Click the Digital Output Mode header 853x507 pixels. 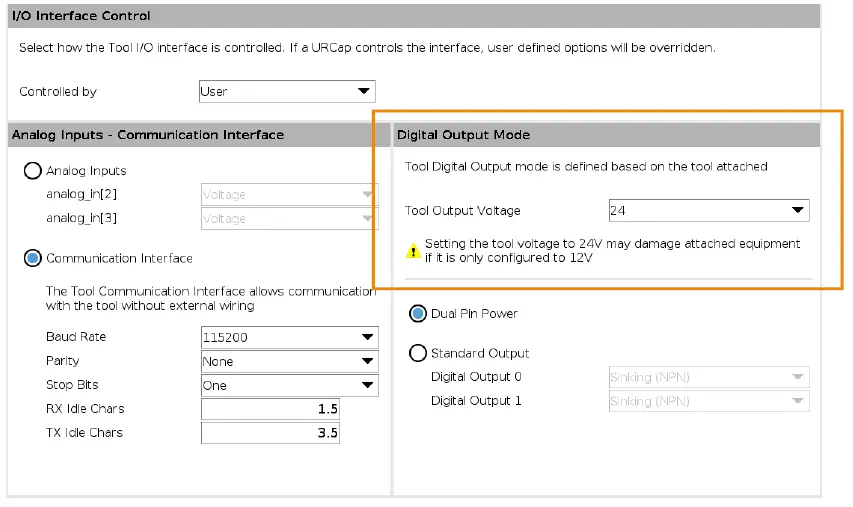pos(464,135)
